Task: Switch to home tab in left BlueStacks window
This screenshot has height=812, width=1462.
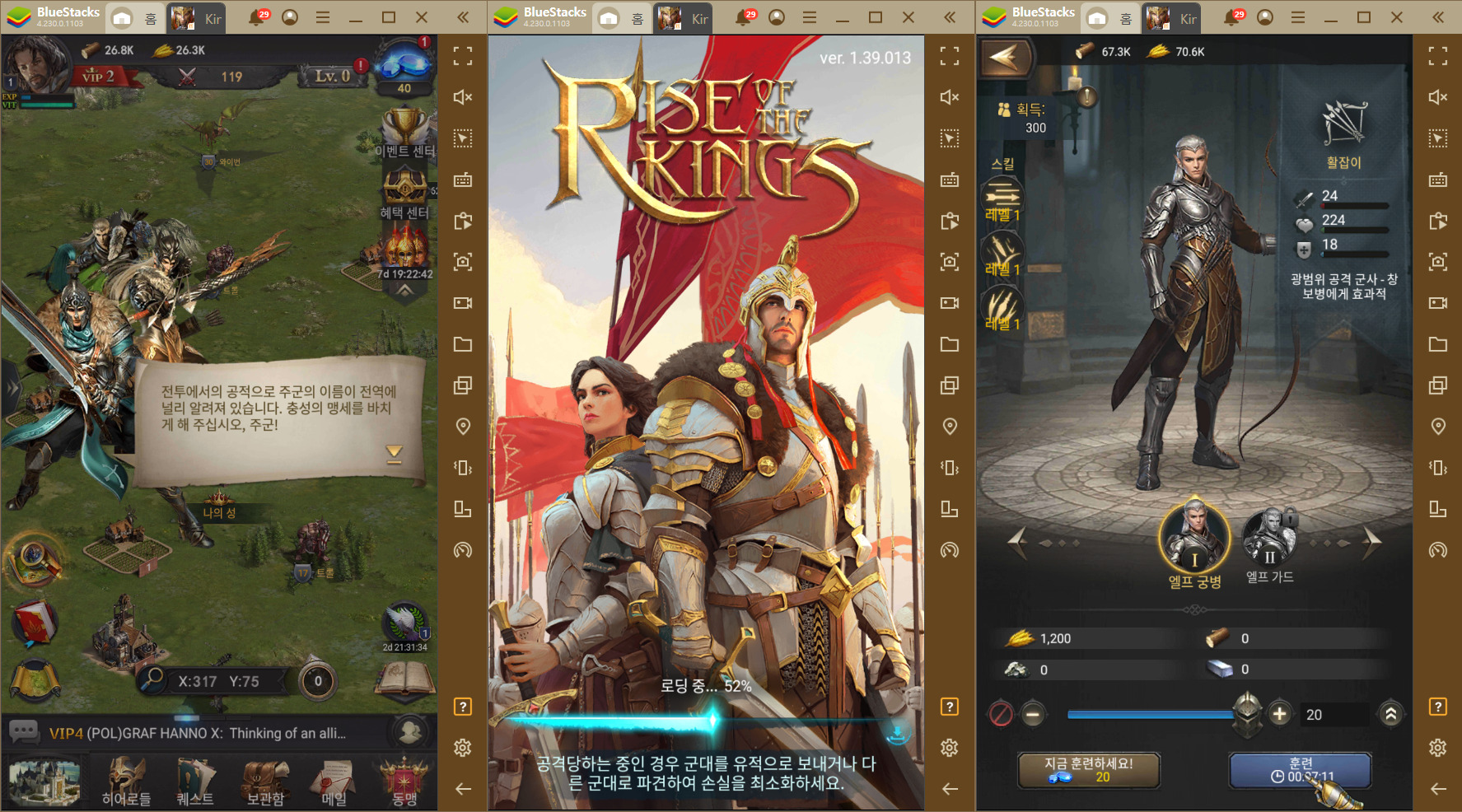Action: tap(134, 18)
